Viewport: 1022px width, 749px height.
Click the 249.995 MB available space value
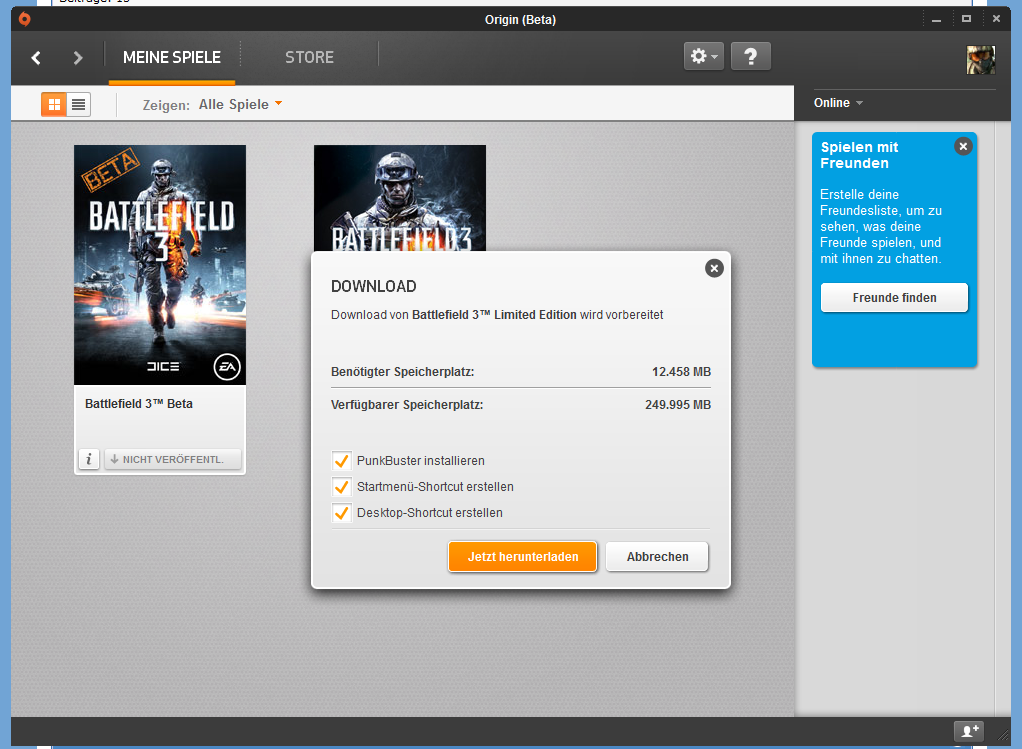point(678,404)
